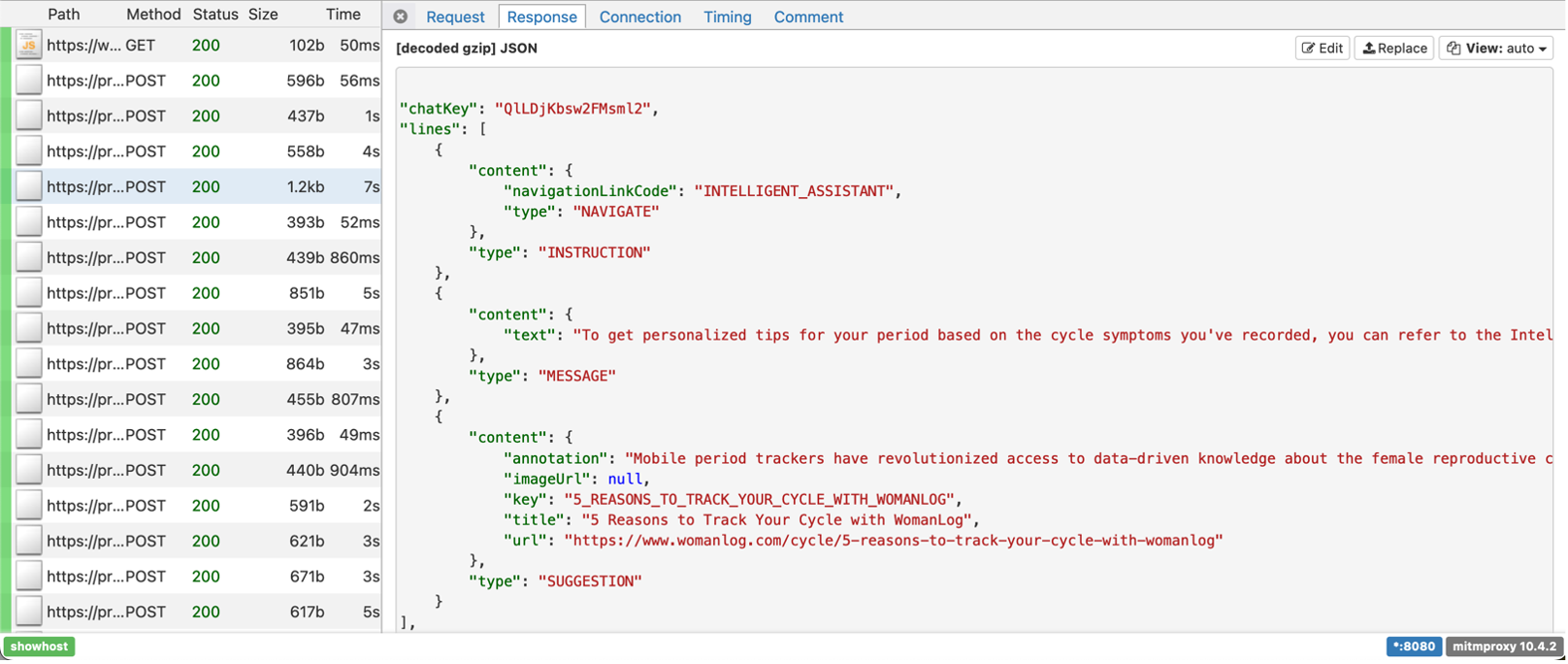This screenshot has width=1568, height=664.
Task: Click file icon of the 851b POST flow
Action: (x=29, y=293)
